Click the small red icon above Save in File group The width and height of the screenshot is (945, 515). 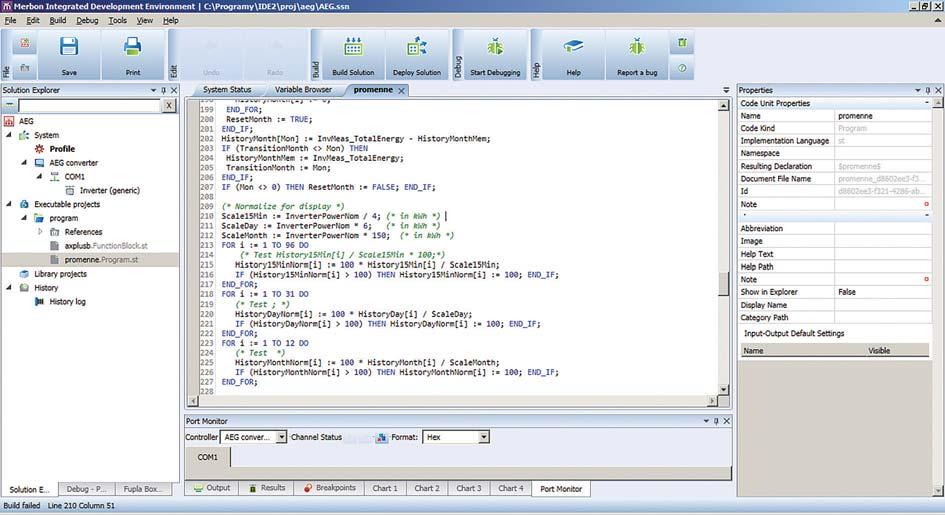[25, 43]
